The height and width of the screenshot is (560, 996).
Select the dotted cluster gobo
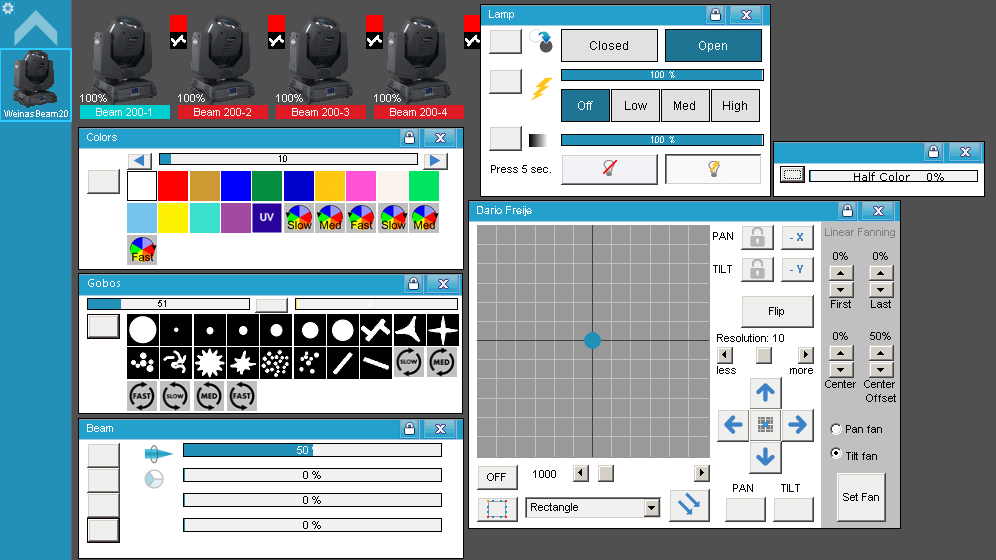276,363
